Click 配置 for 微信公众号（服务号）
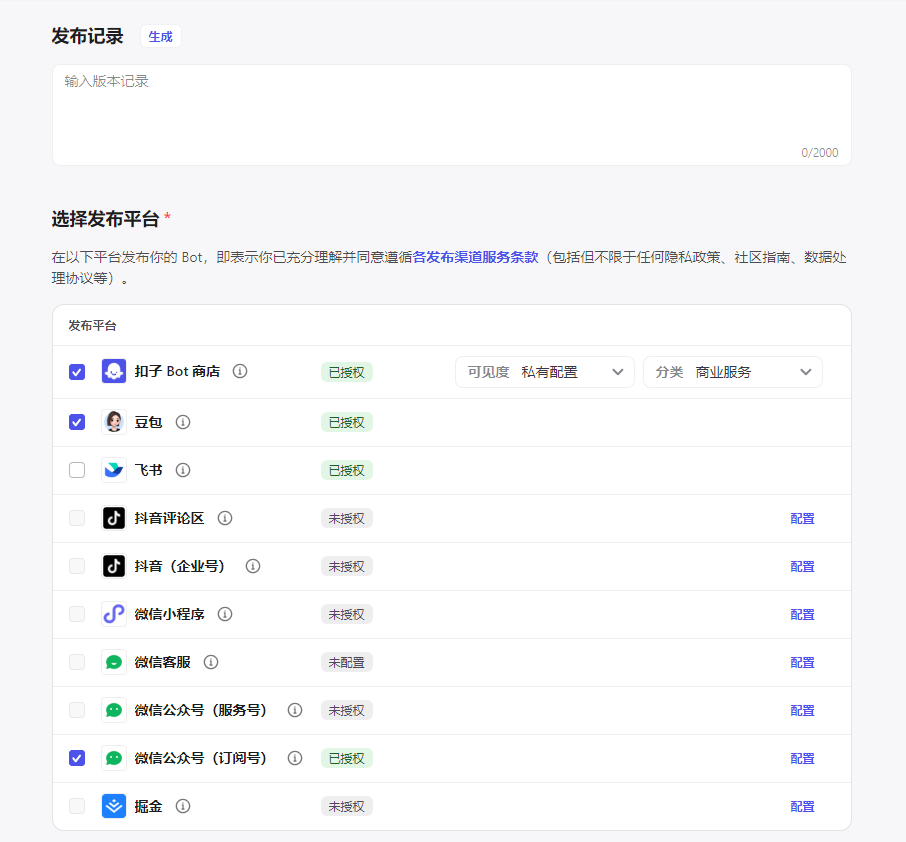The image size is (906, 842). [802, 710]
